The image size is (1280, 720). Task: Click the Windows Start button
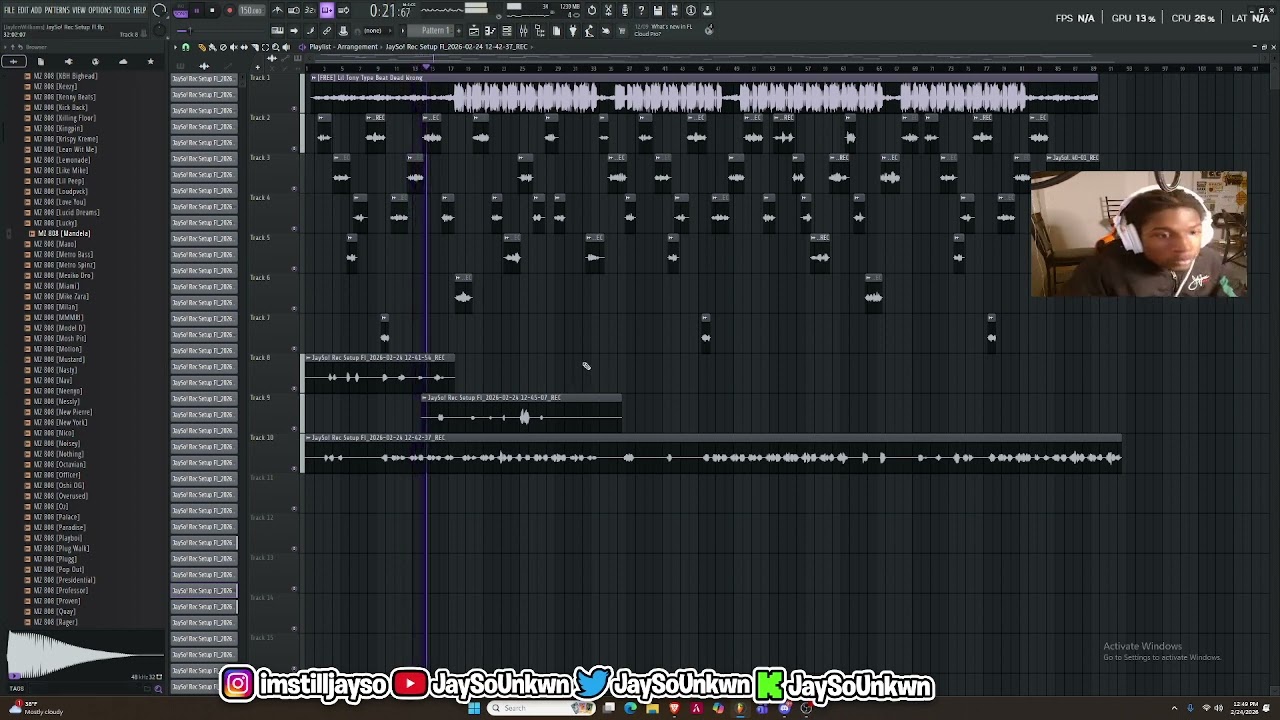pyautogui.click(x=474, y=708)
